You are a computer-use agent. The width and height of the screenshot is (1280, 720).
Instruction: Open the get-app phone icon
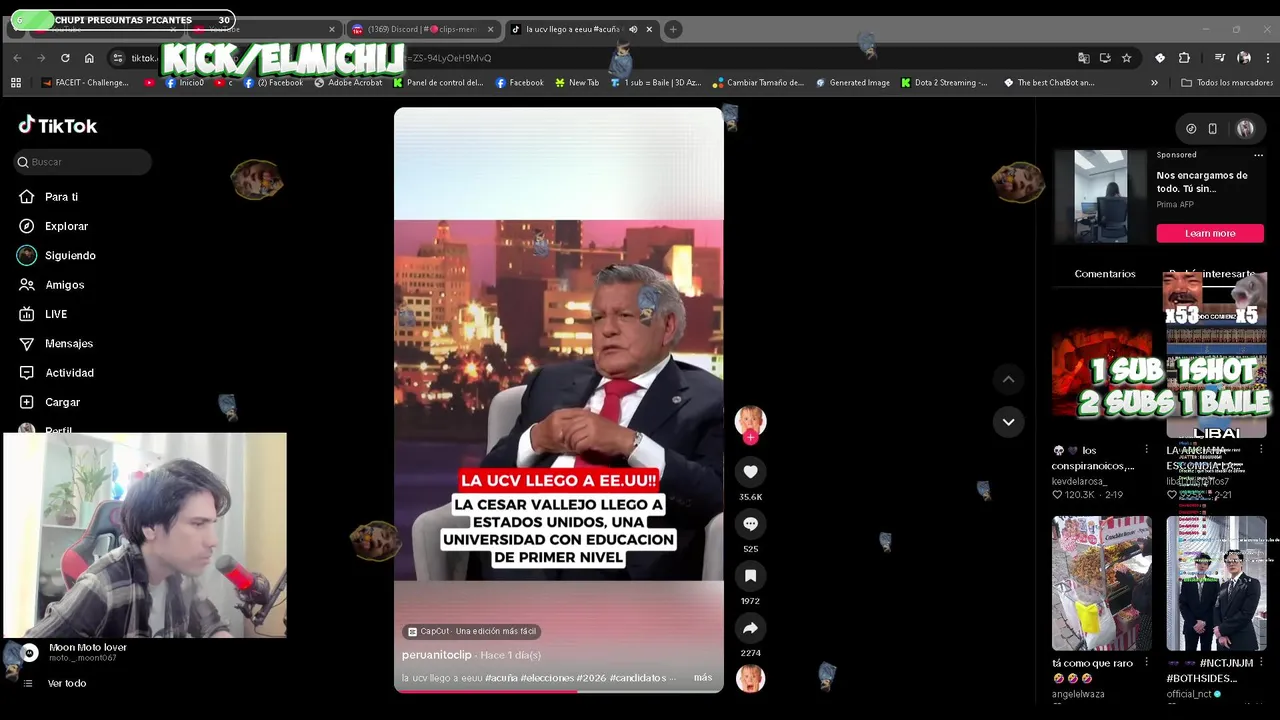click(x=1213, y=128)
